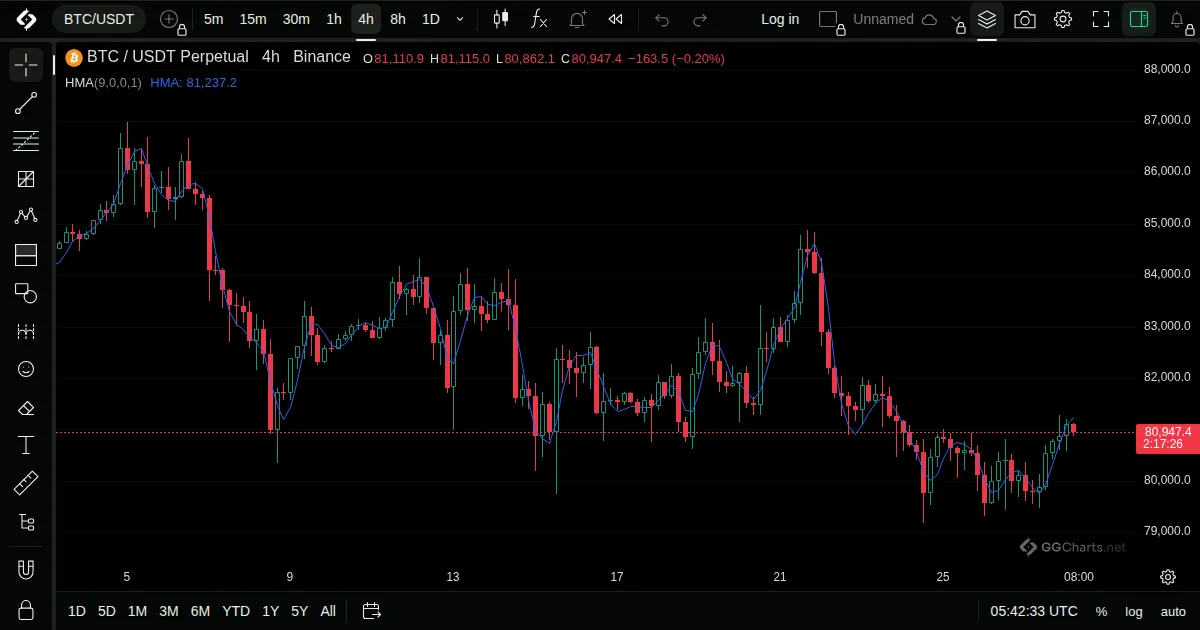Expand the layout name dropdown arrow

click(958, 19)
